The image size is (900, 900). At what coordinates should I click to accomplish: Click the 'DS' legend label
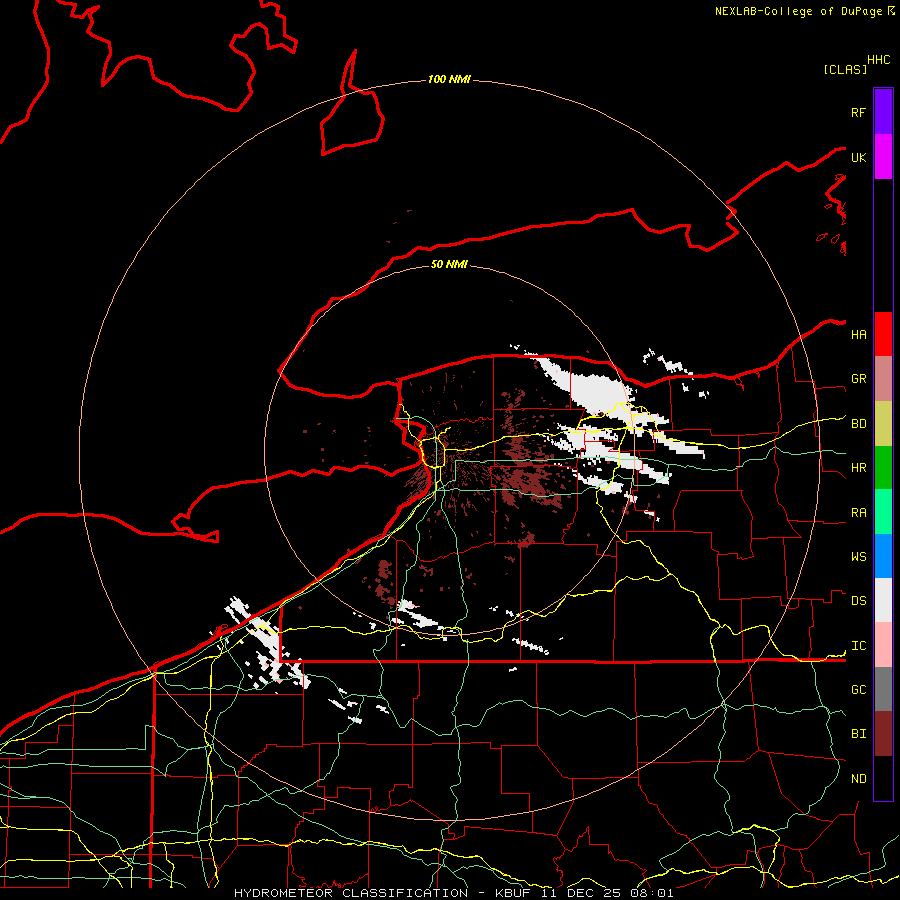(858, 601)
